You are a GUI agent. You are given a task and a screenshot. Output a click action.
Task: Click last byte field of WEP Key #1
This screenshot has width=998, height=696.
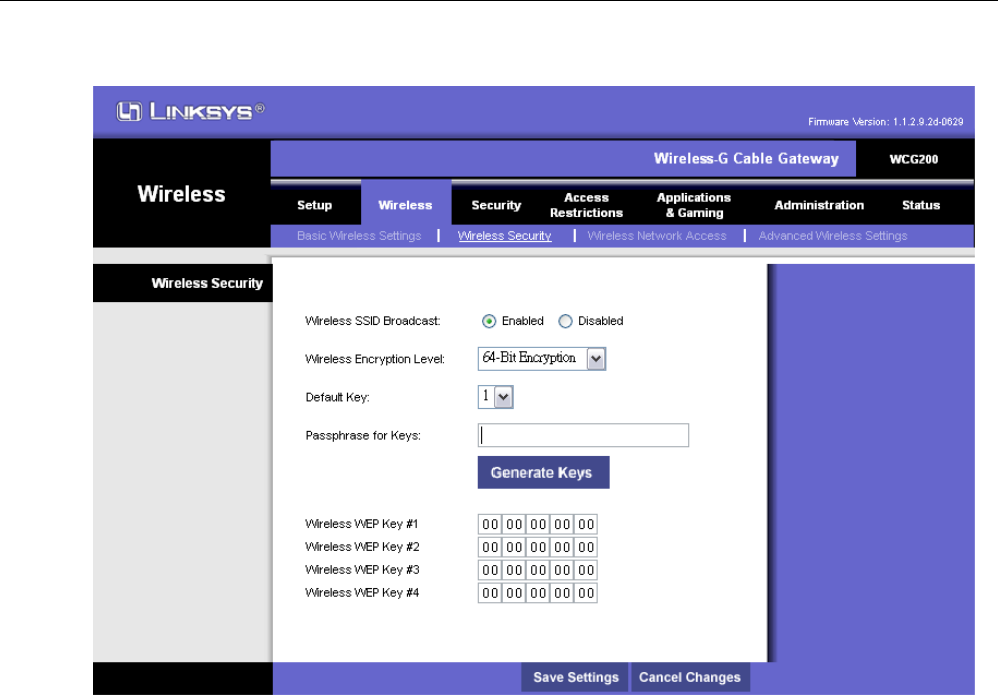[586, 524]
